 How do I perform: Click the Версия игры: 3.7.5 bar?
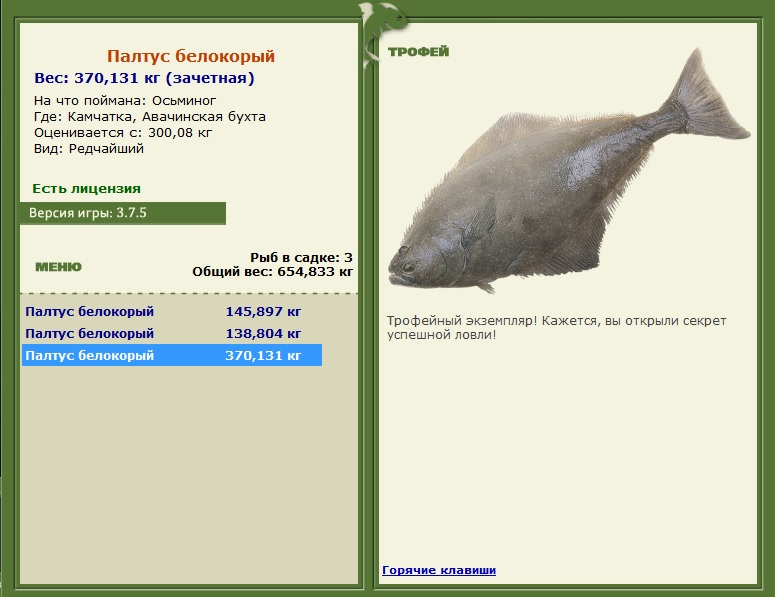(123, 213)
